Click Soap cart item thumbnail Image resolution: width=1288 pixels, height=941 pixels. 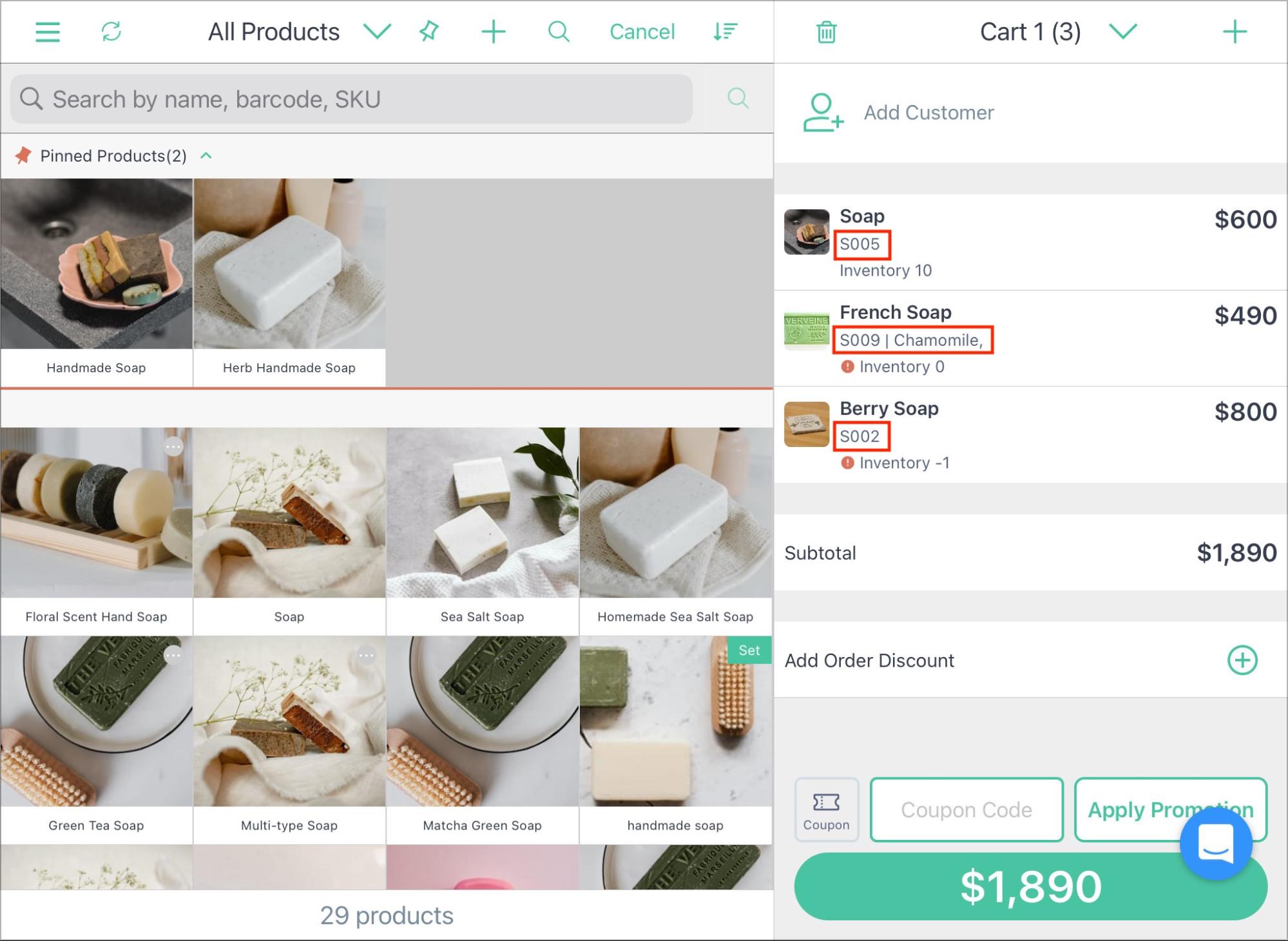point(807,232)
